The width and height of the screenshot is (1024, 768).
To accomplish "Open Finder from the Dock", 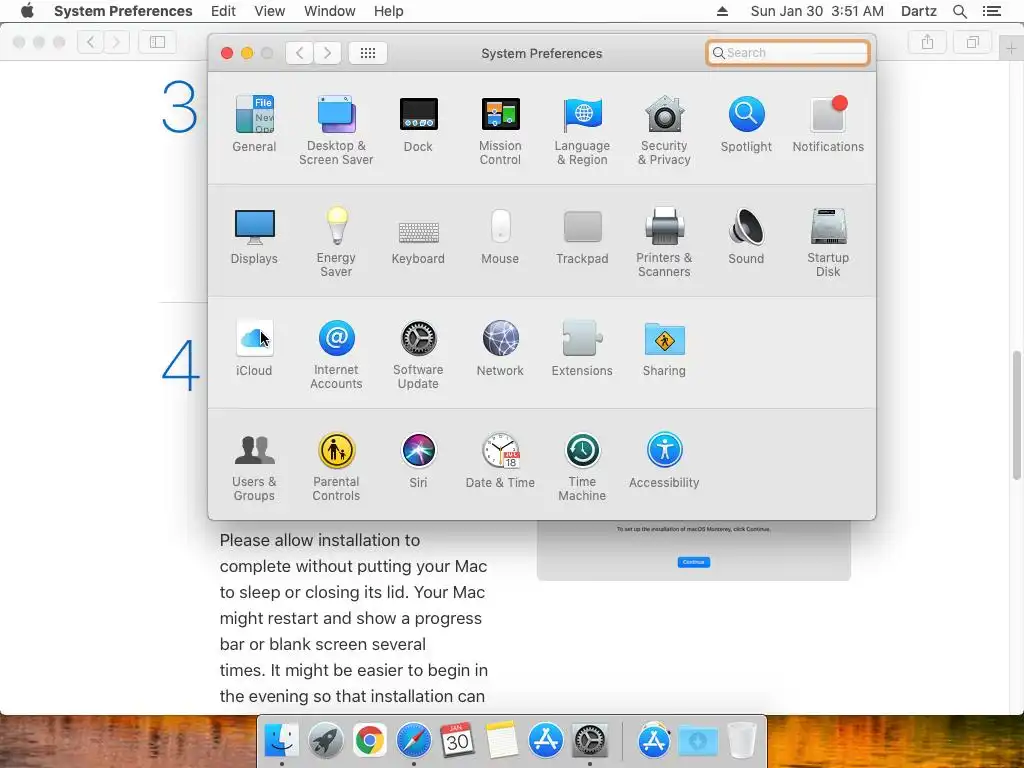I will coord(281,741).
